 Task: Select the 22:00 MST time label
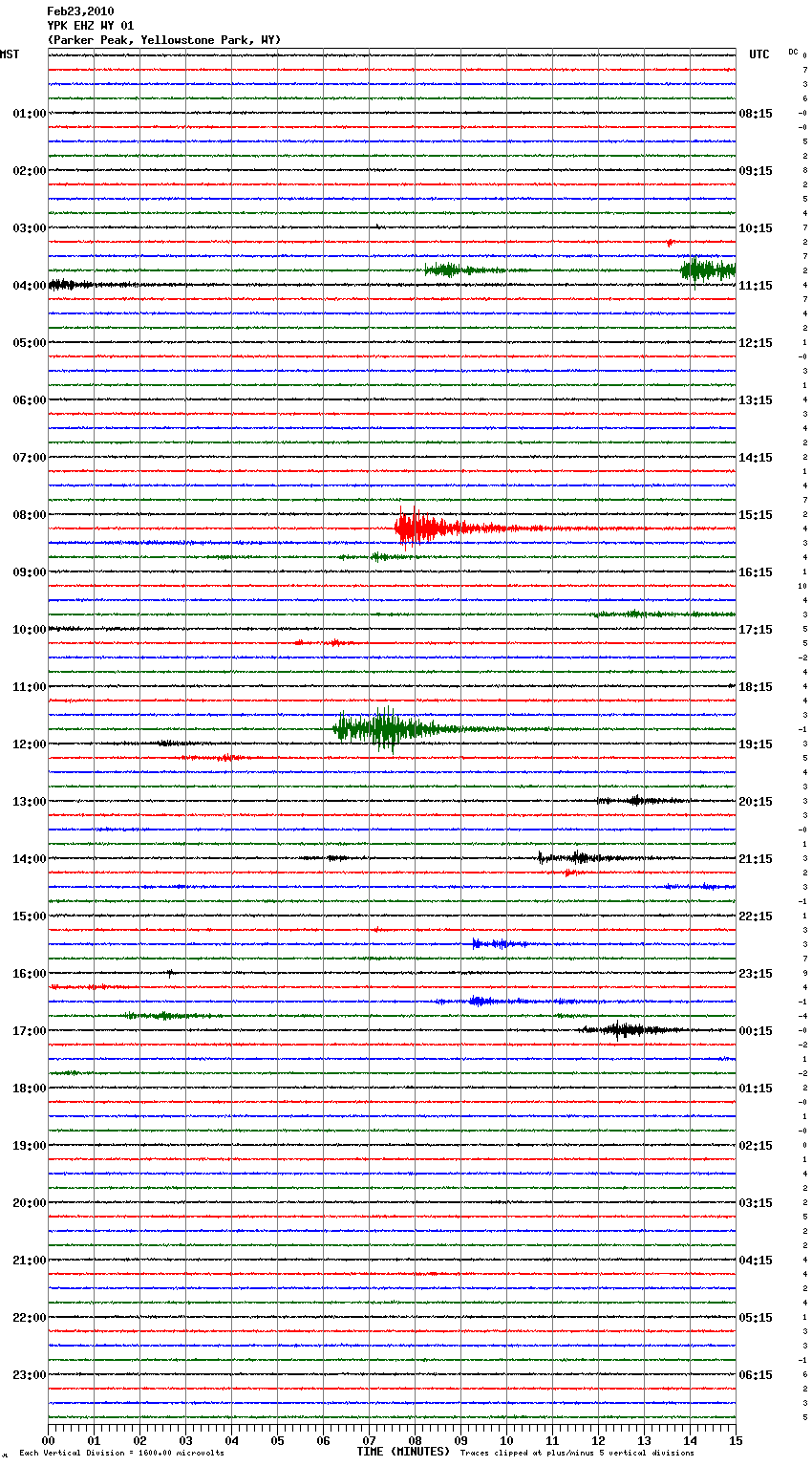pyautogui.click(x=29, y=1318)
